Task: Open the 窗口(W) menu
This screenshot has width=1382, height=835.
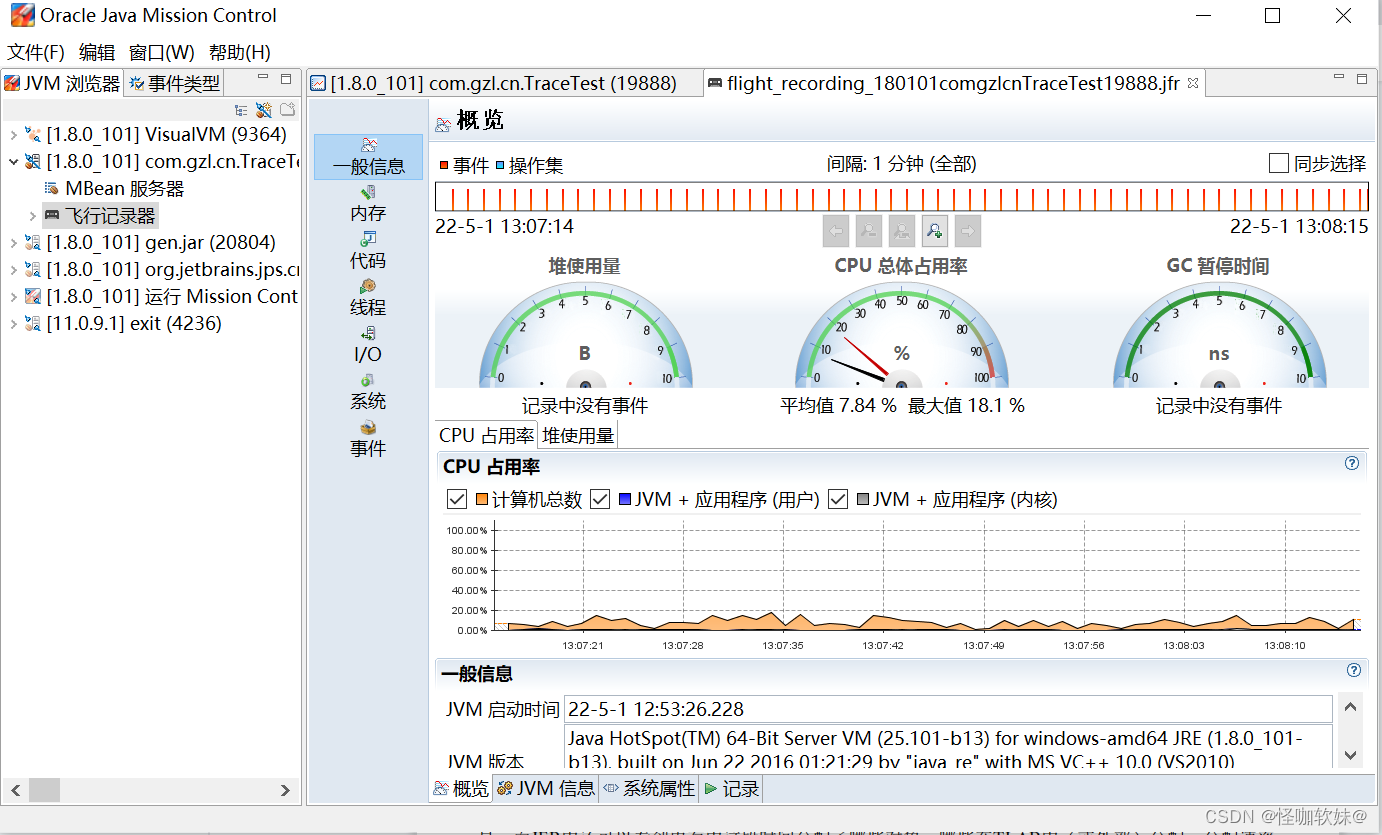Action: point(162,52)
